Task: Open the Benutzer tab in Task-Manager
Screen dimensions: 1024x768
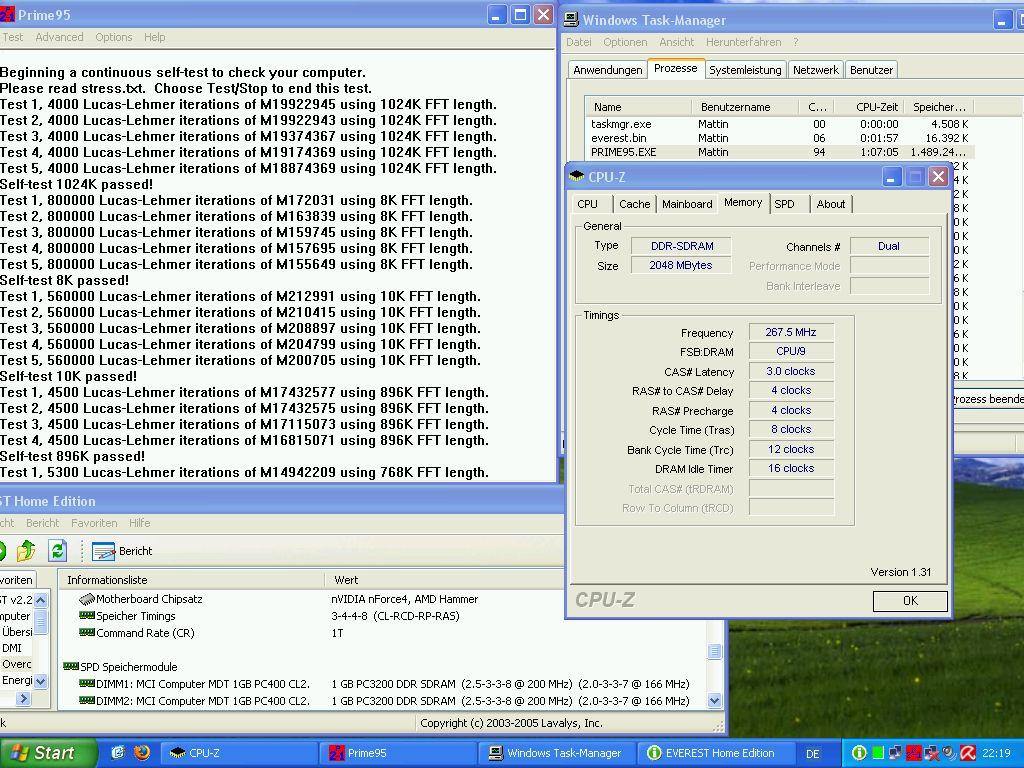Action: [x=871, y=70]
